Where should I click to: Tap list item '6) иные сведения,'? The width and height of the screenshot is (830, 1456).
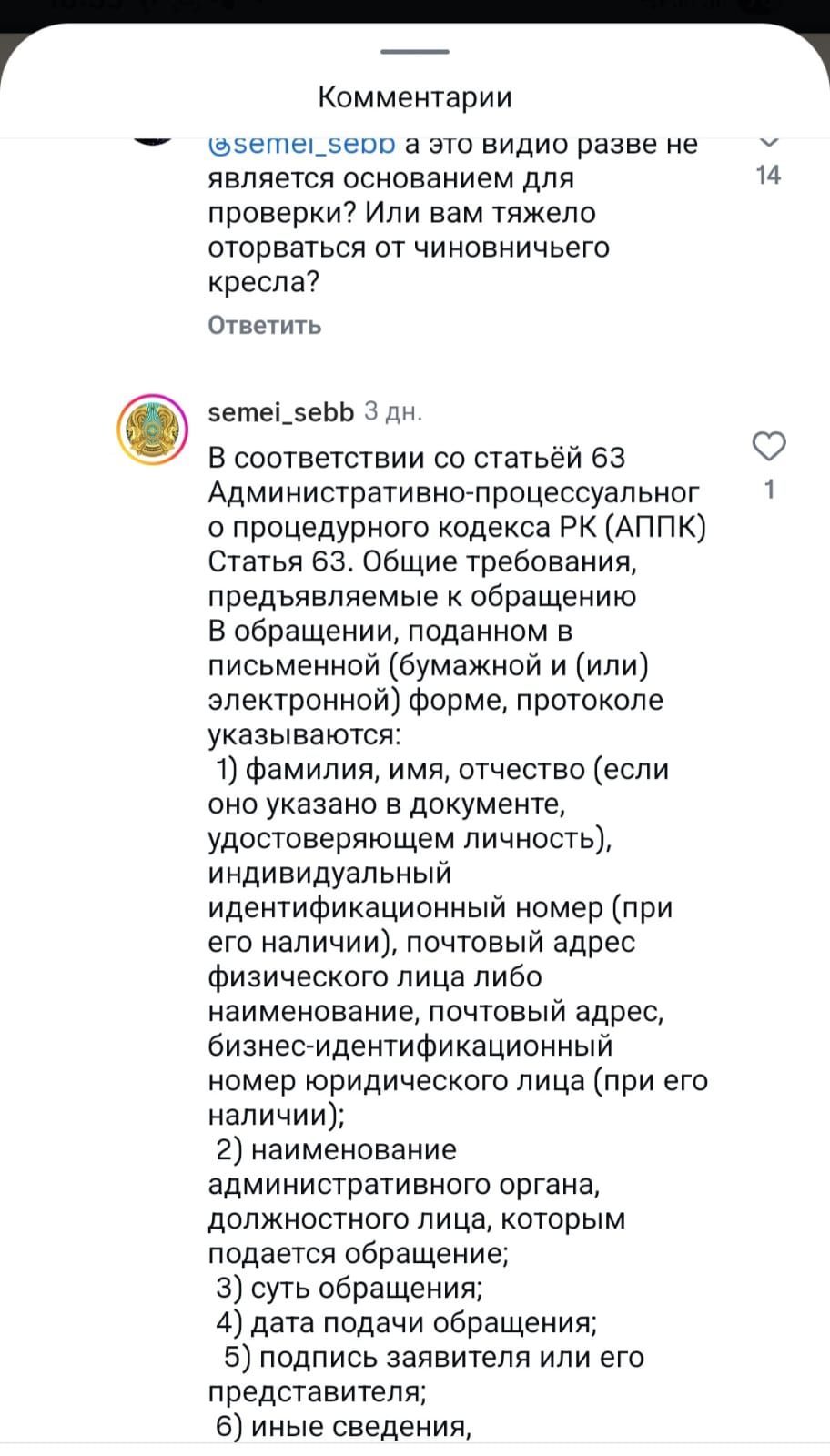pyautogui.click(x=343, y=1426)
